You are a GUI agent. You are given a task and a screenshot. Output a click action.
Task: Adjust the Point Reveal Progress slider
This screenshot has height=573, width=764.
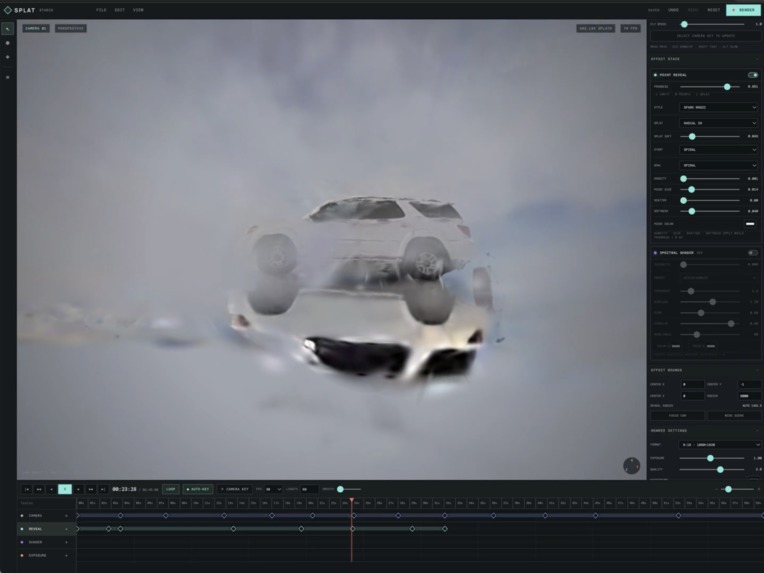click(x=727, y=87)
